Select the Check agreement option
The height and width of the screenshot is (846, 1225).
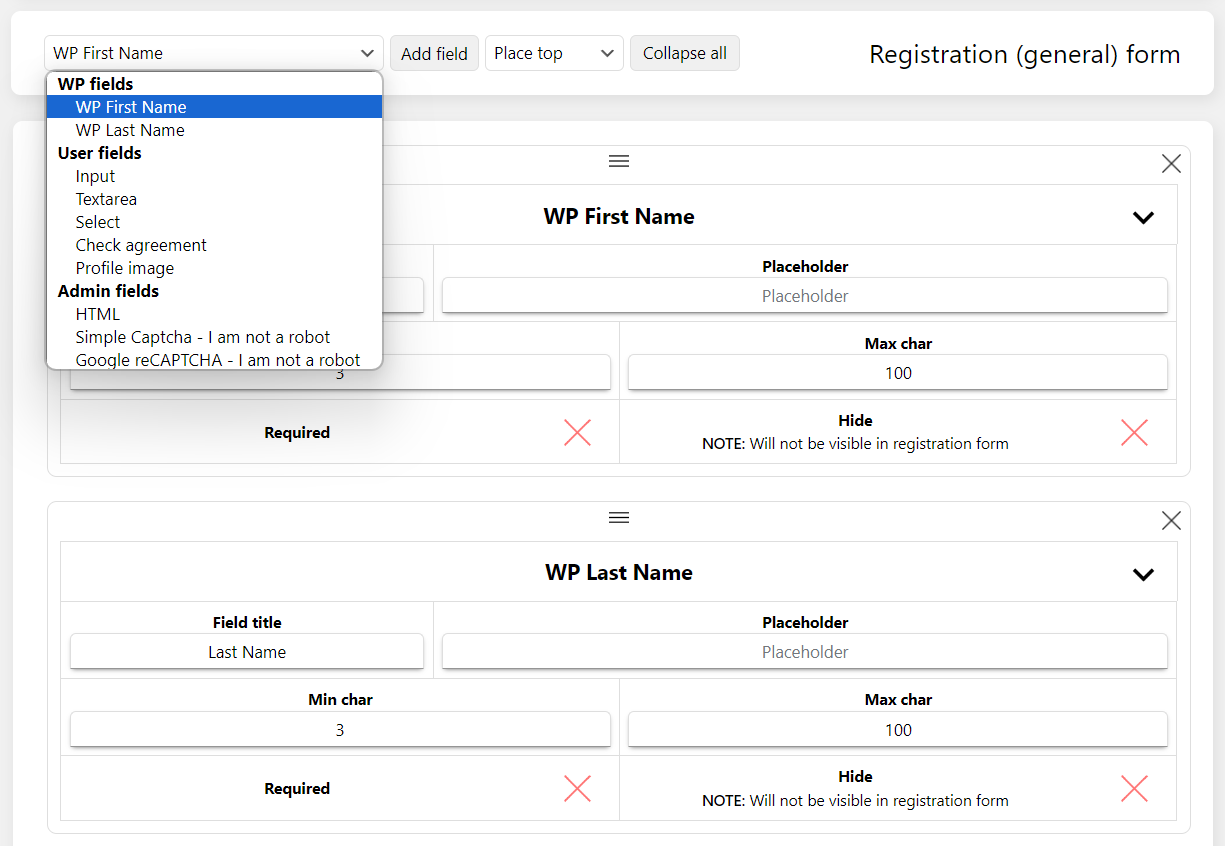214,245
